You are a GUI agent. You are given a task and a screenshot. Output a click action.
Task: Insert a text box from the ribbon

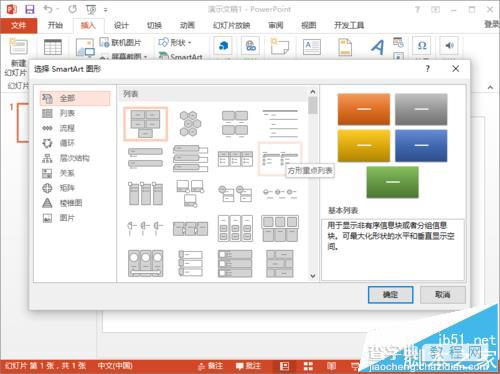pyautogui.click(x=312, y=47)
